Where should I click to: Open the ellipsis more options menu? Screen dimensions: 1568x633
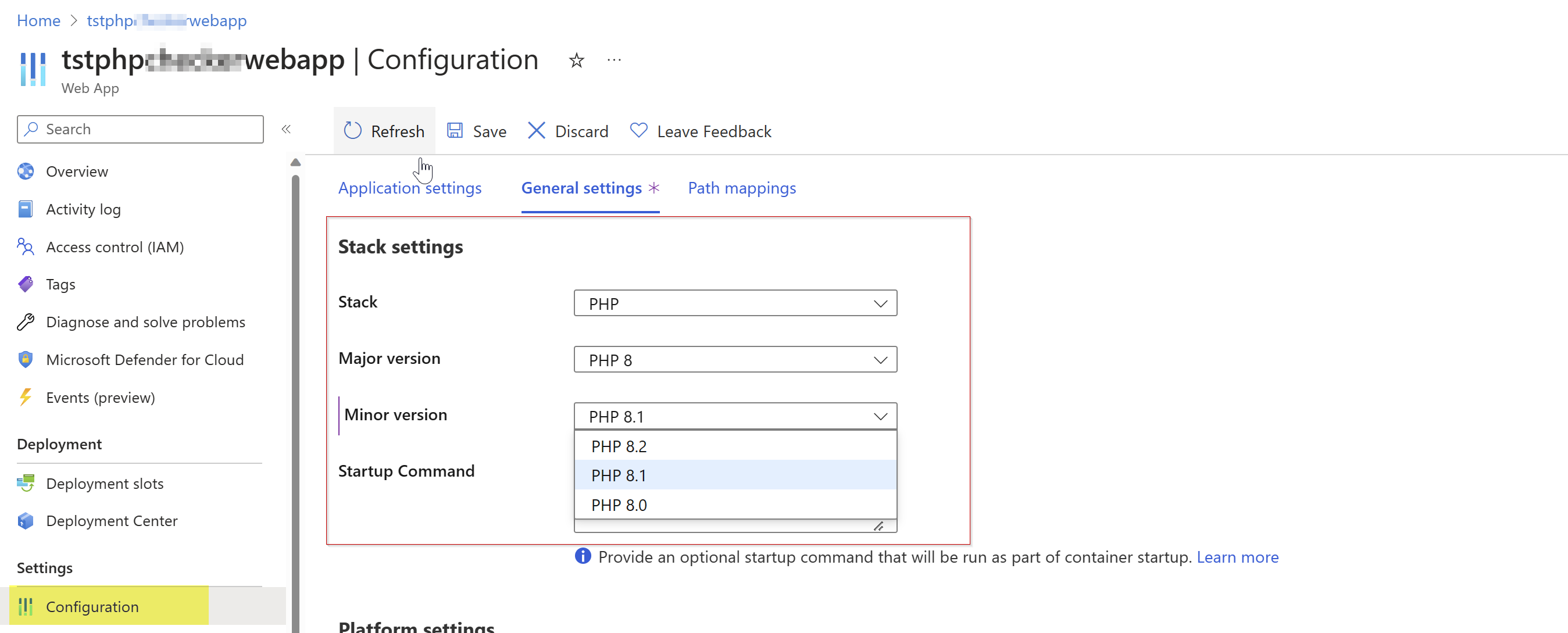(613, 60)
